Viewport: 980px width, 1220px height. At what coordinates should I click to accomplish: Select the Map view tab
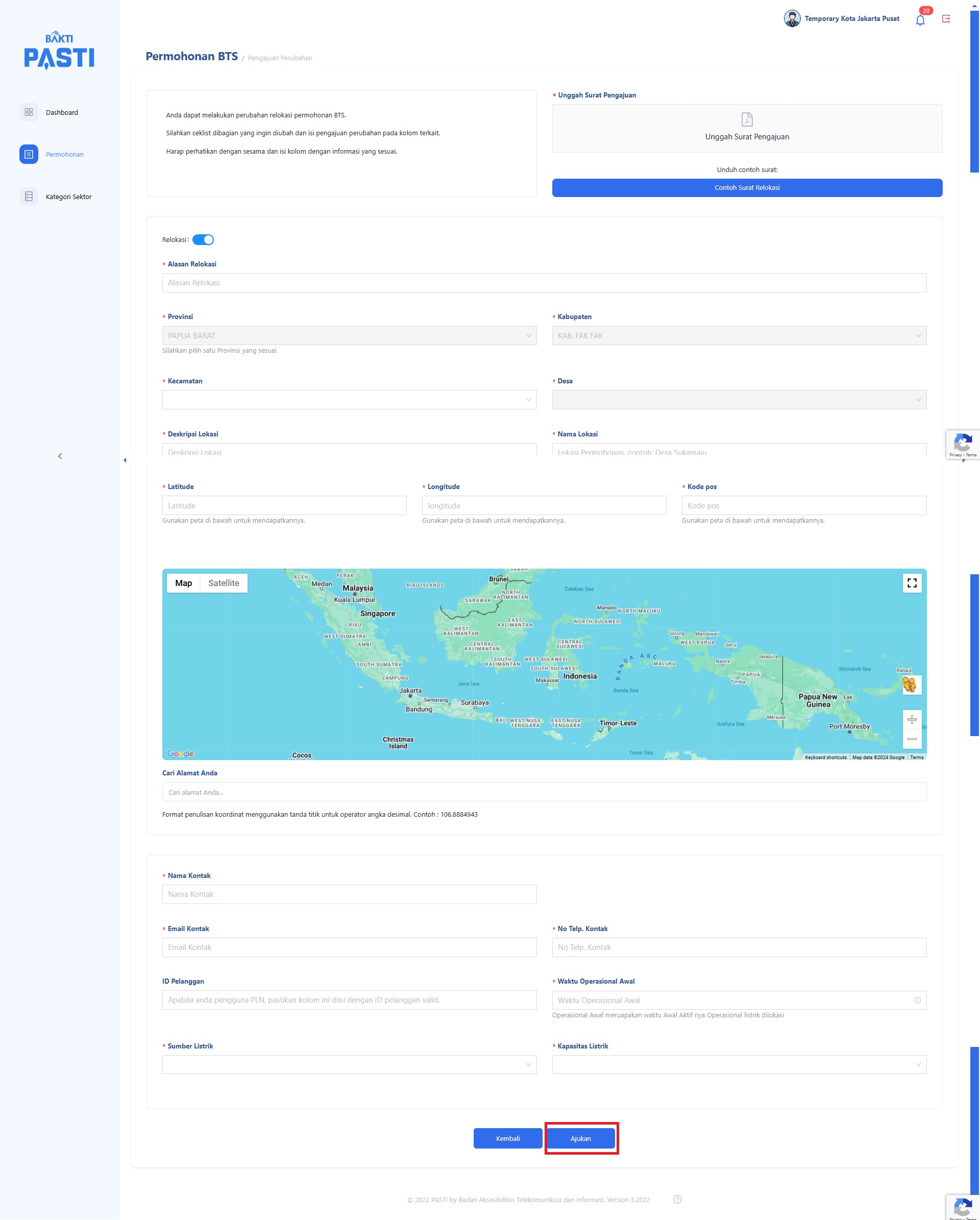183,583
